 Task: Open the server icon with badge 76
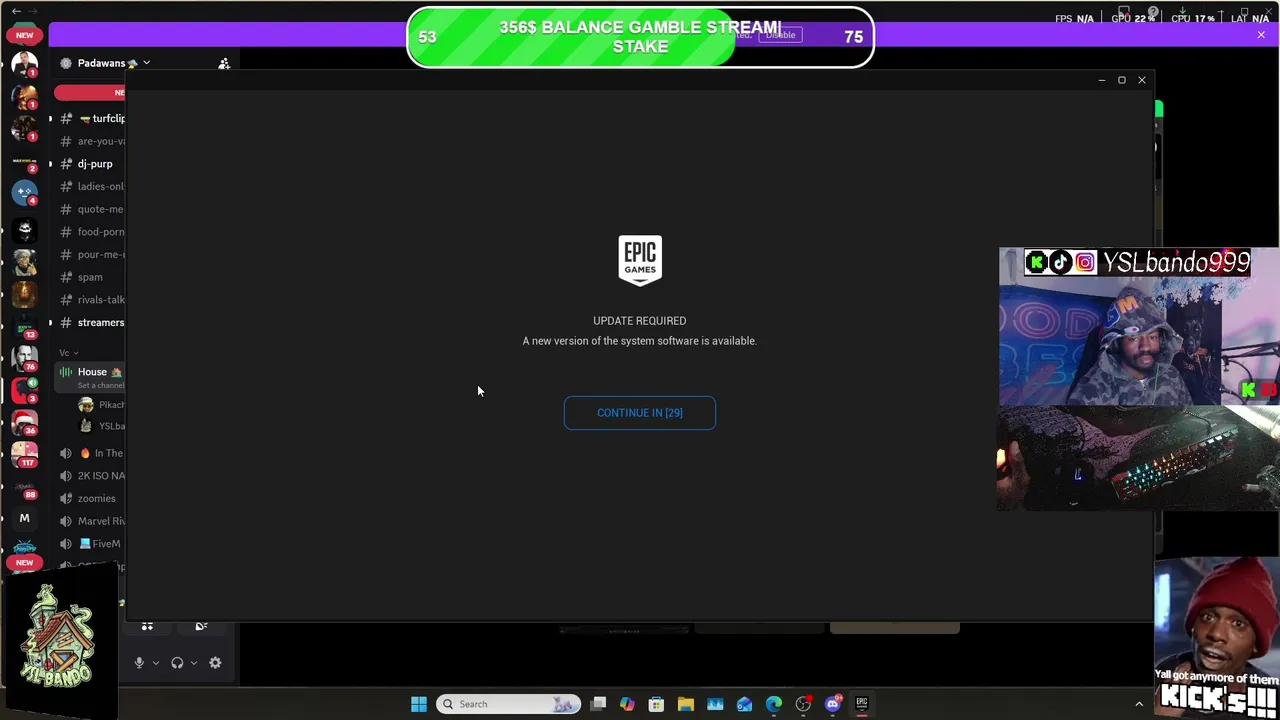pos(24,358)
